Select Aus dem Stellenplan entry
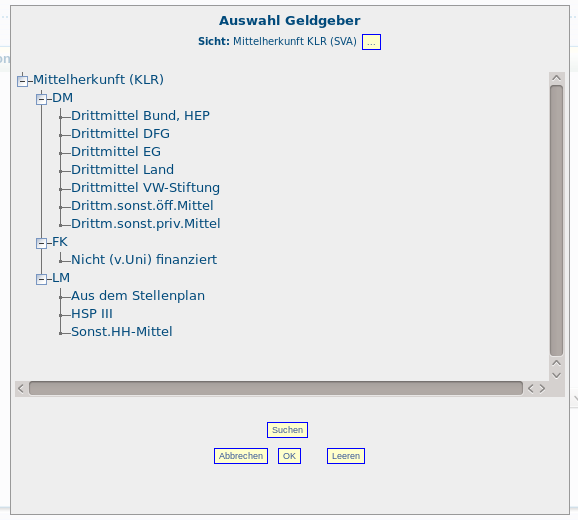 pos(138,296)
